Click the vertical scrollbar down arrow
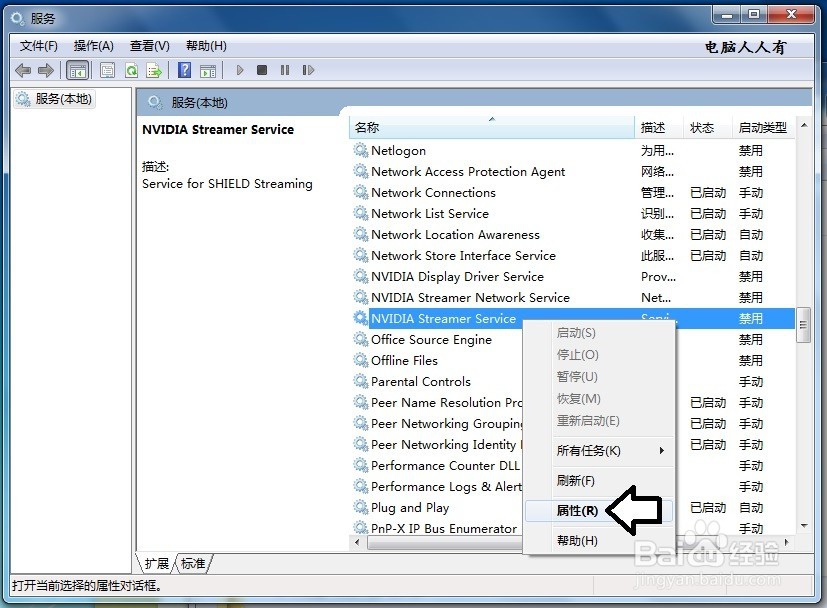 click(804, 526)
